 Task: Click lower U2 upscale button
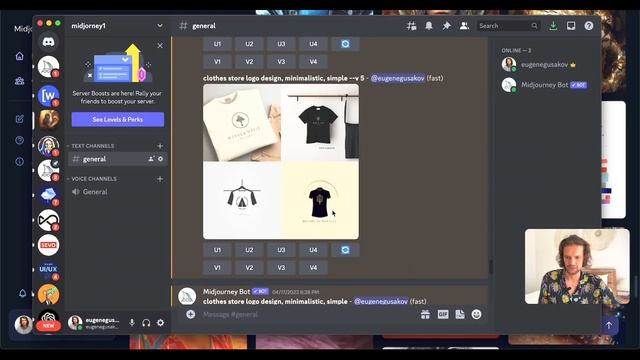coord(249,250)
